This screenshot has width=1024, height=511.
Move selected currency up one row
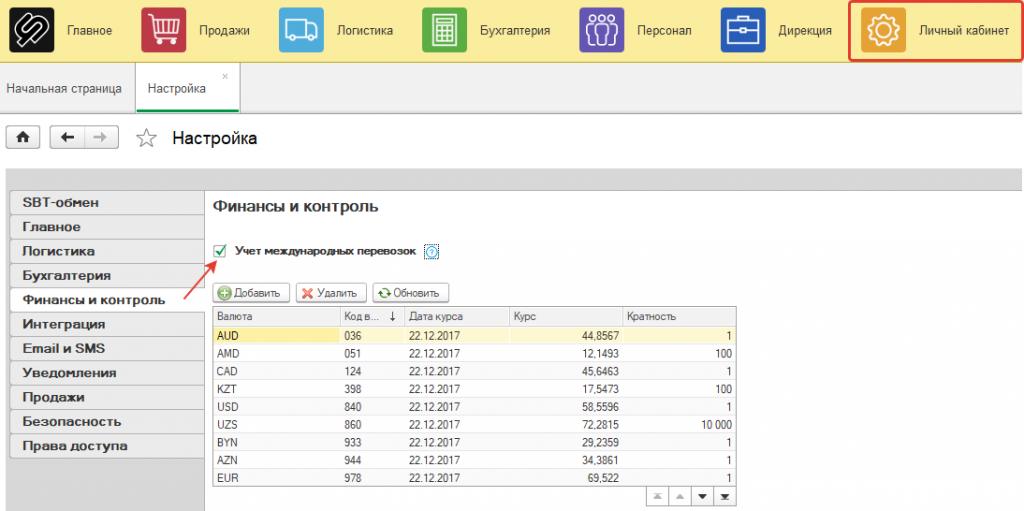679,496
